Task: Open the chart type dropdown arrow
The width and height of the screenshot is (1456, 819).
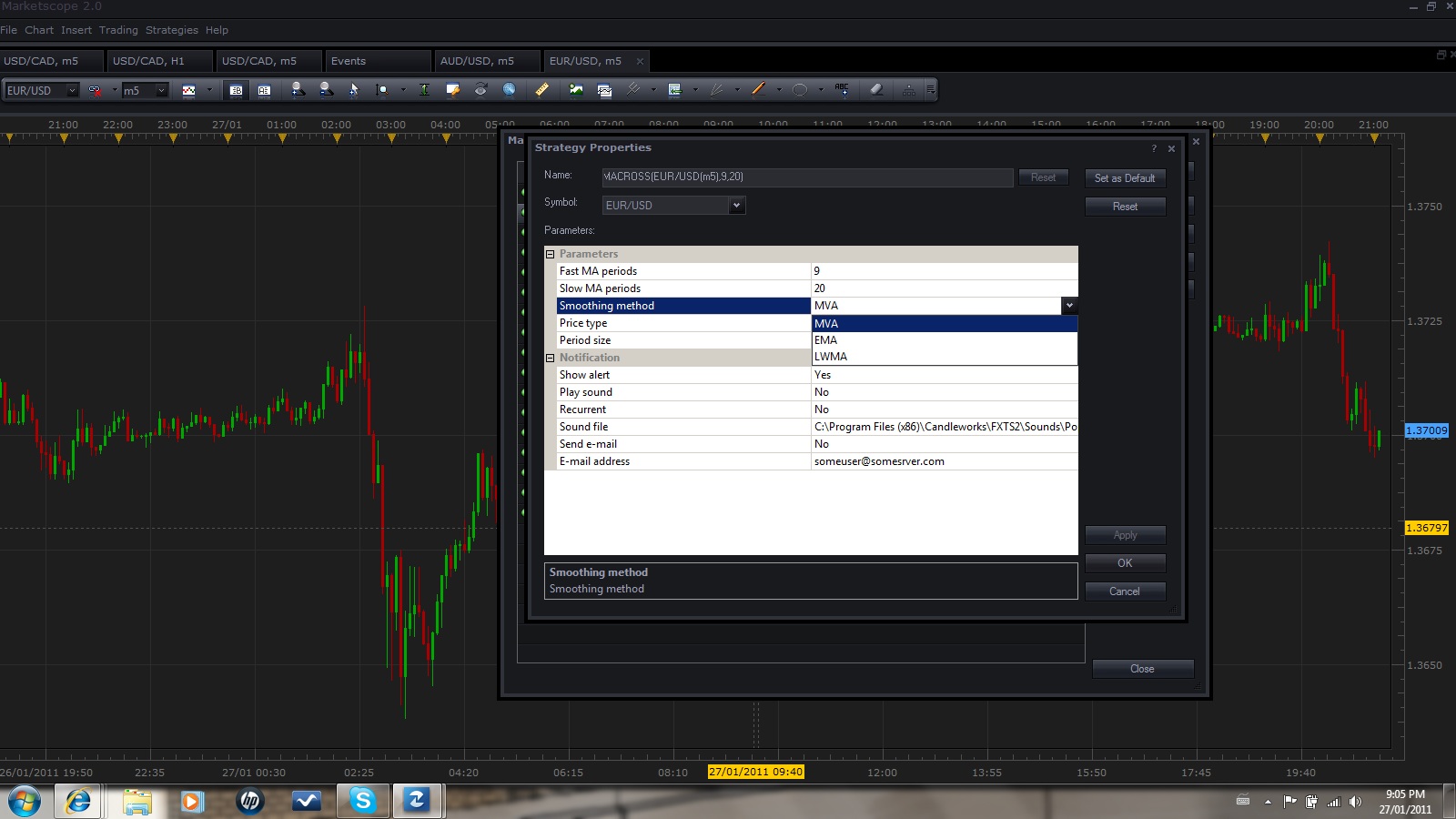Action: (x=209, y=90)
